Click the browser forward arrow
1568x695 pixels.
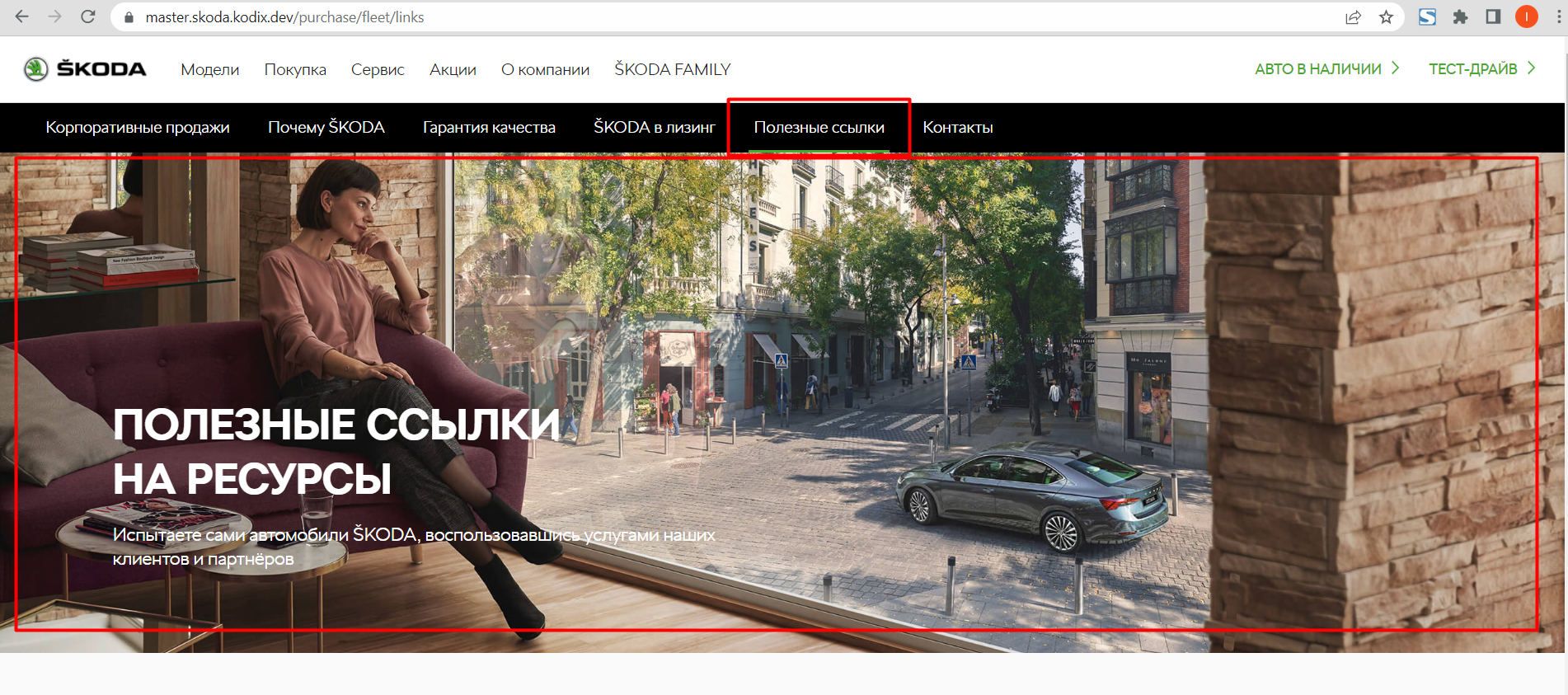[x=54, y=16]
